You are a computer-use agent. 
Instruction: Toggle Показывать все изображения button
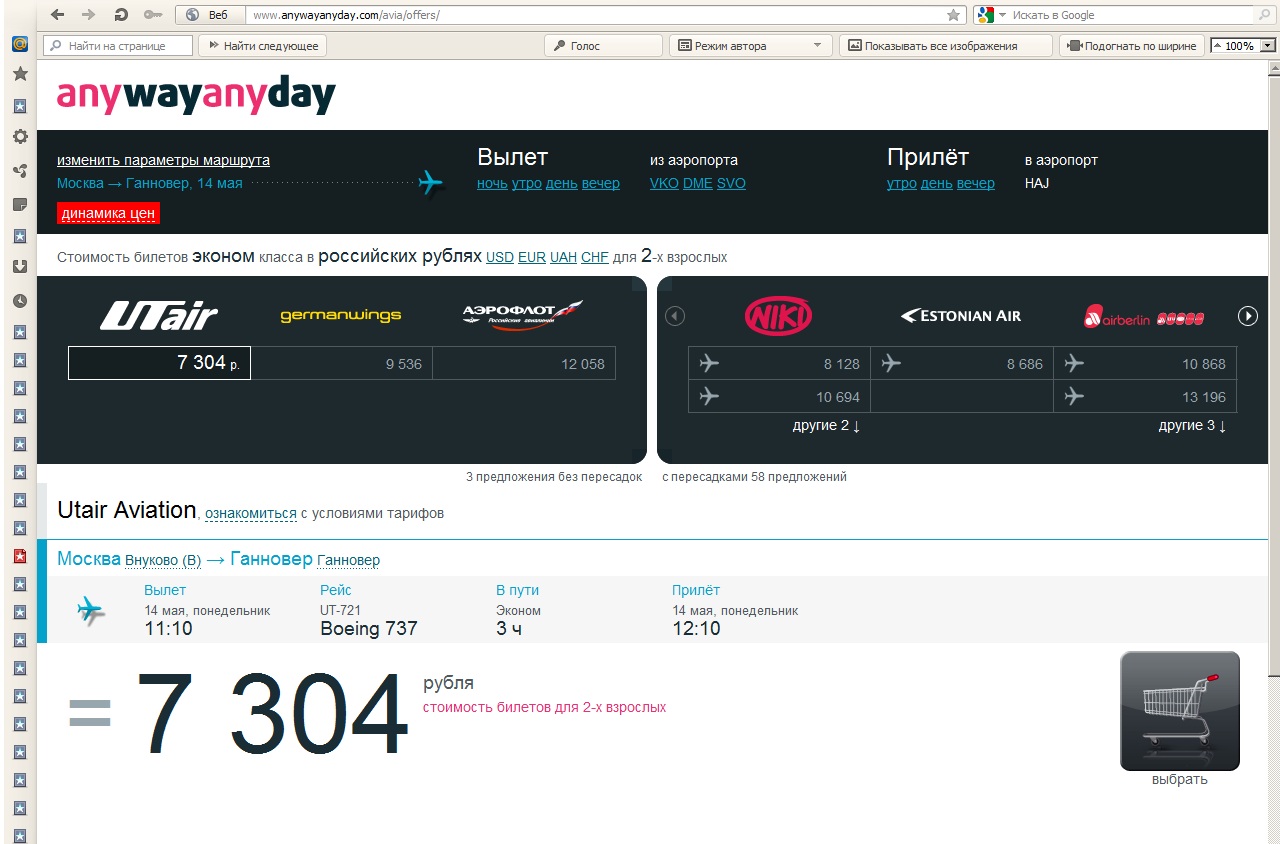[x=945, y=46]
